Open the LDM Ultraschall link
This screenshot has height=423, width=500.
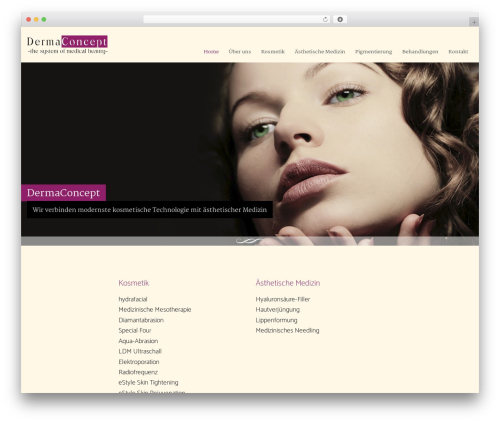(x=140, y=351)
